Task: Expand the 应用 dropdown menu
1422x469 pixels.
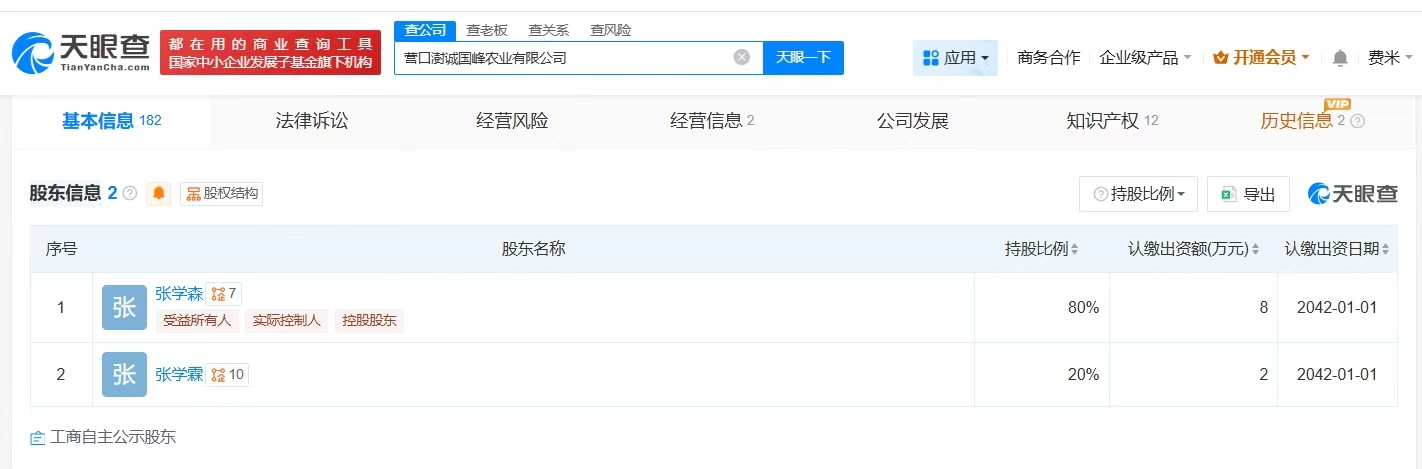Action: (955, 58)
